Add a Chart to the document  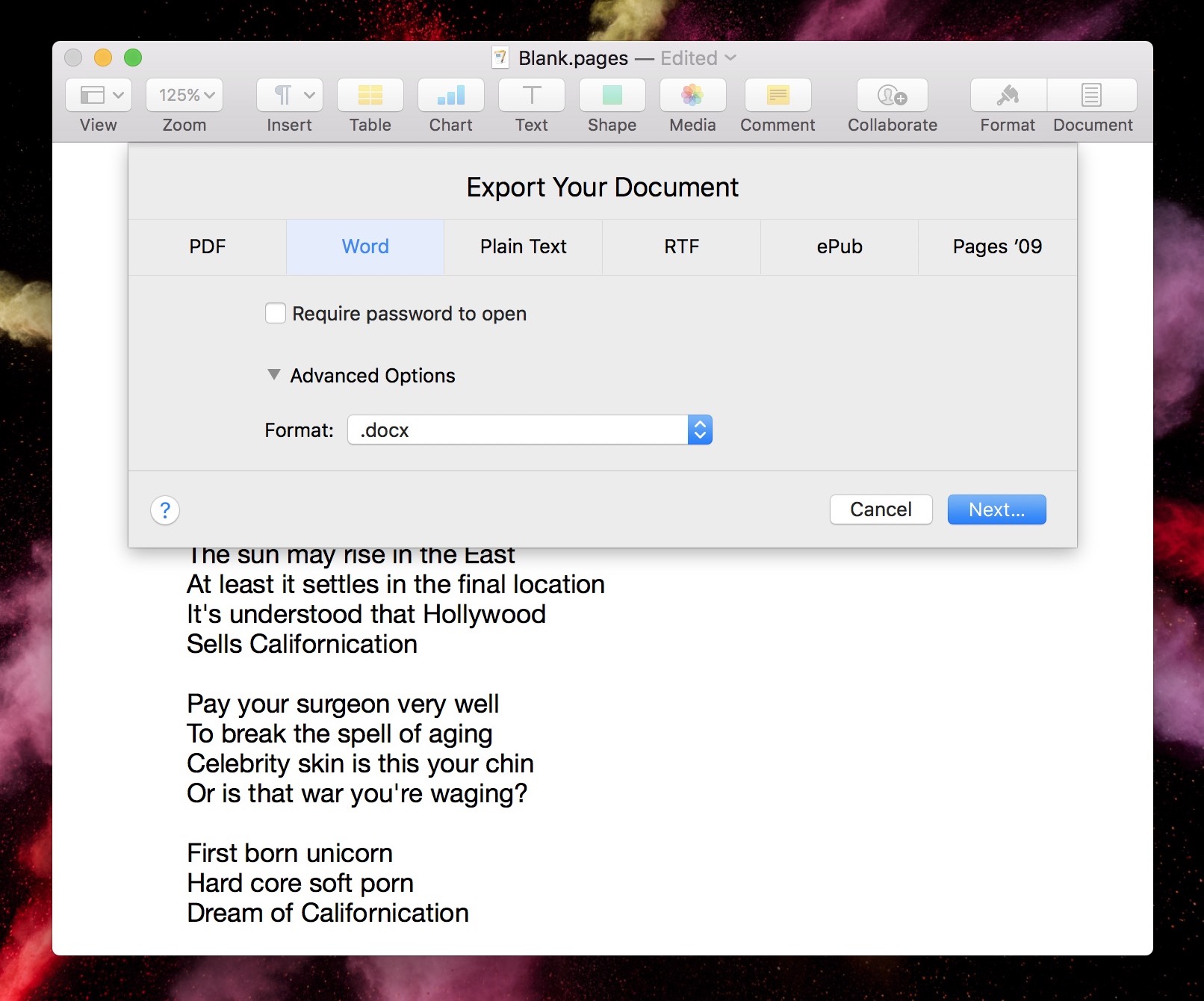click(x=451, y=95)
